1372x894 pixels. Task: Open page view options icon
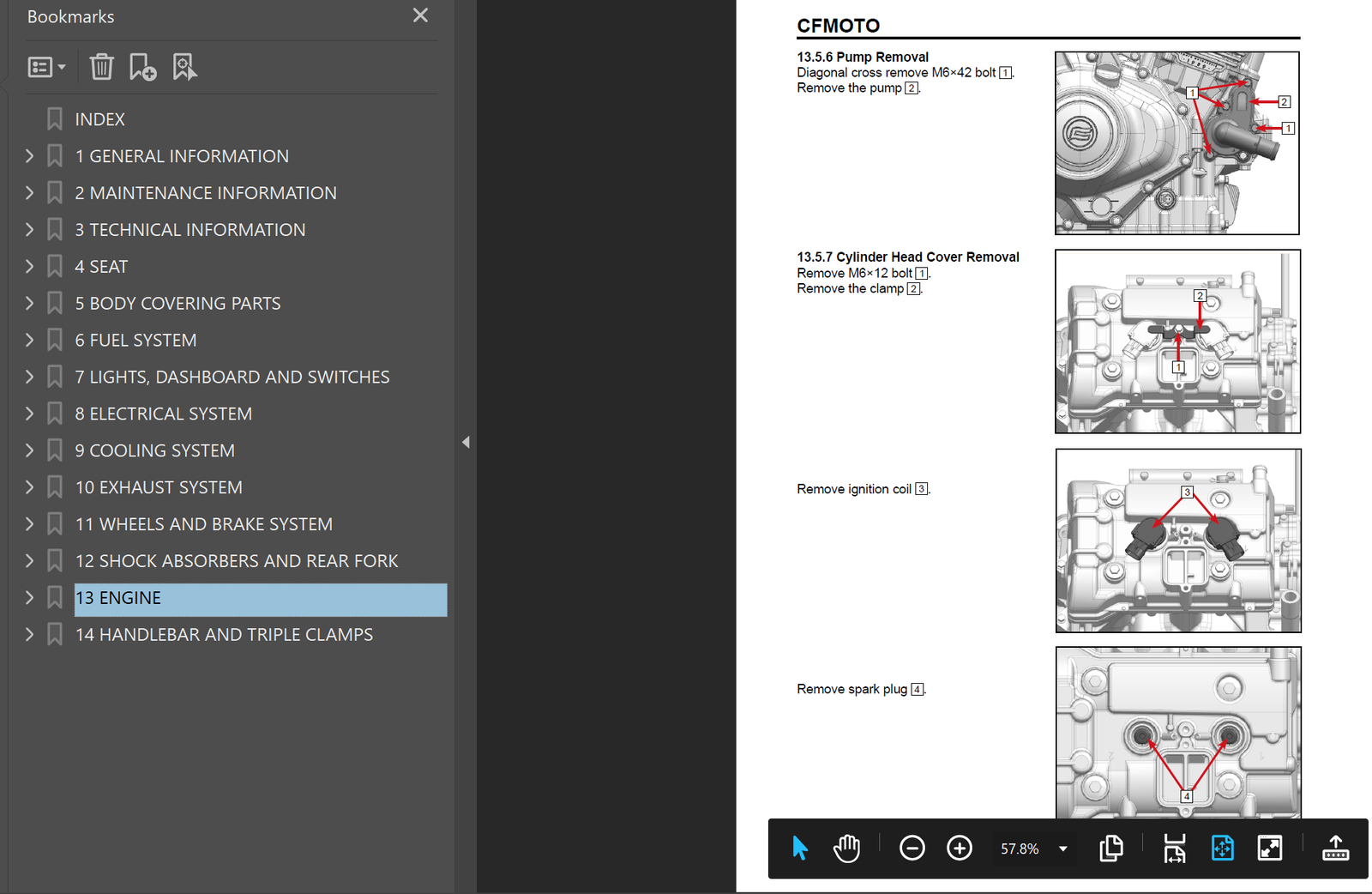pyautogui.click(x=1111, y=849)
